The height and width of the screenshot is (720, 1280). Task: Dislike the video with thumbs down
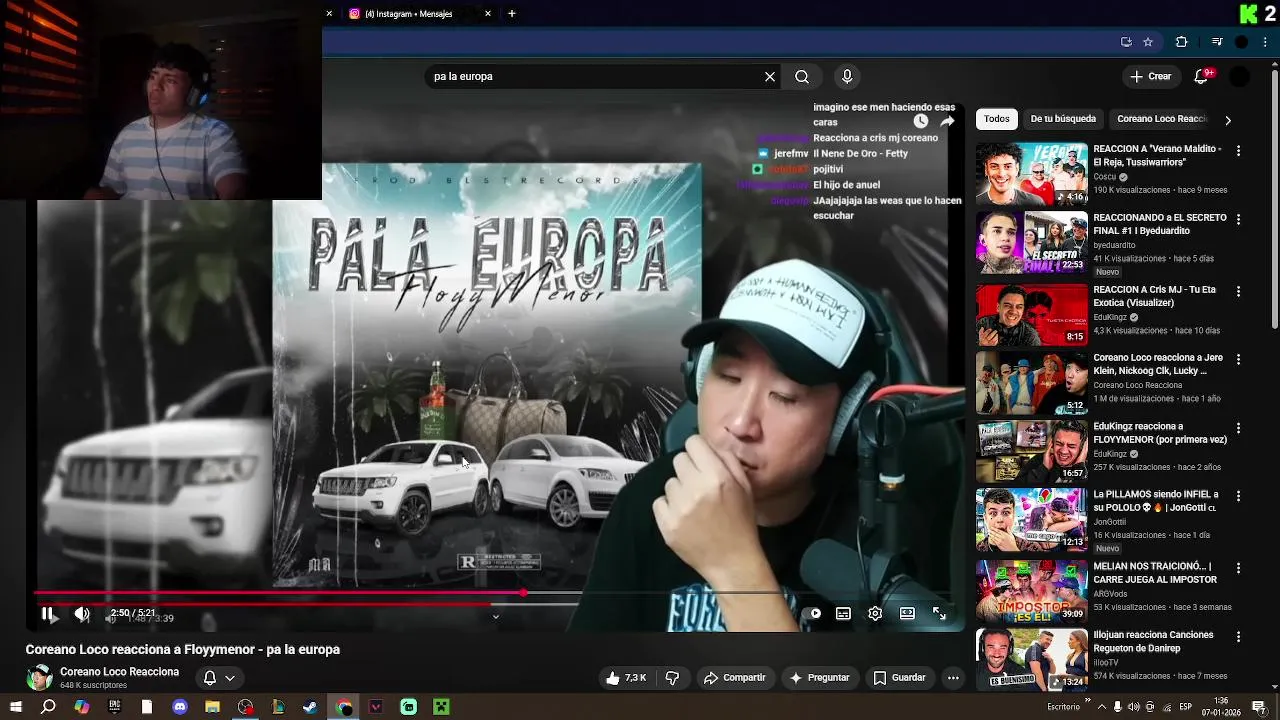[x=672, y=678]
